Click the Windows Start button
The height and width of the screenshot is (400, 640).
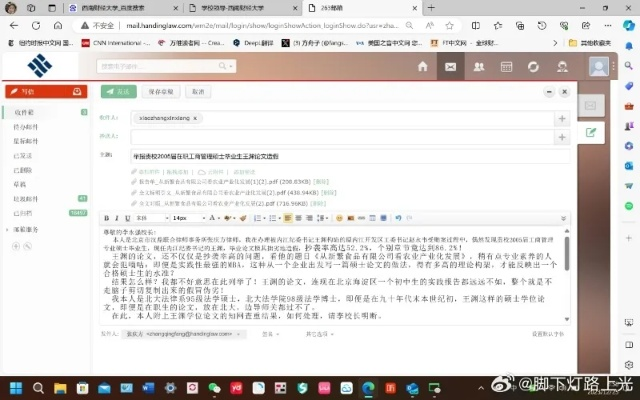click(x=16, y=388)
